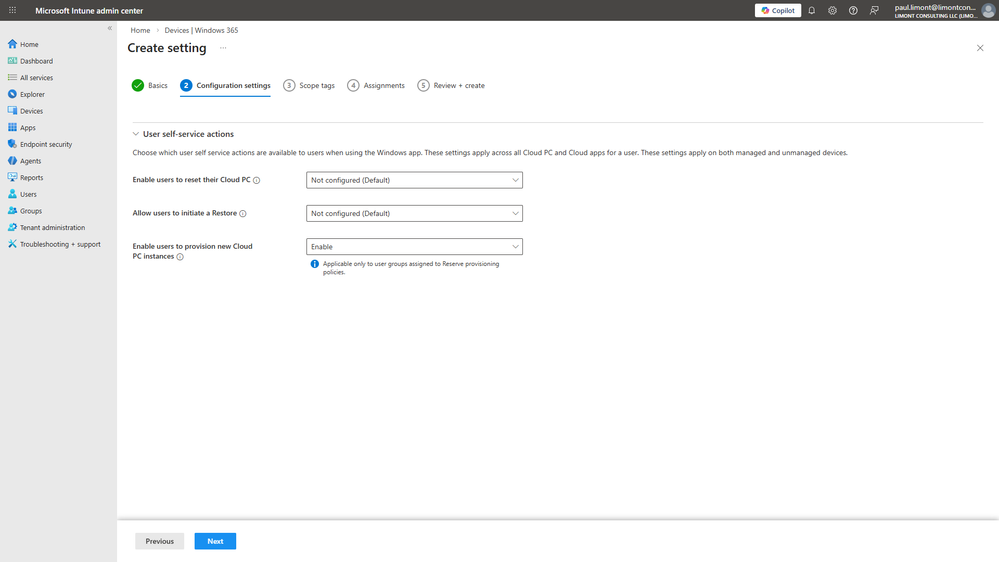Click info icon next to reset Cloud PC
The height and width of the screenshot is (562, 999).
point(257,180)
